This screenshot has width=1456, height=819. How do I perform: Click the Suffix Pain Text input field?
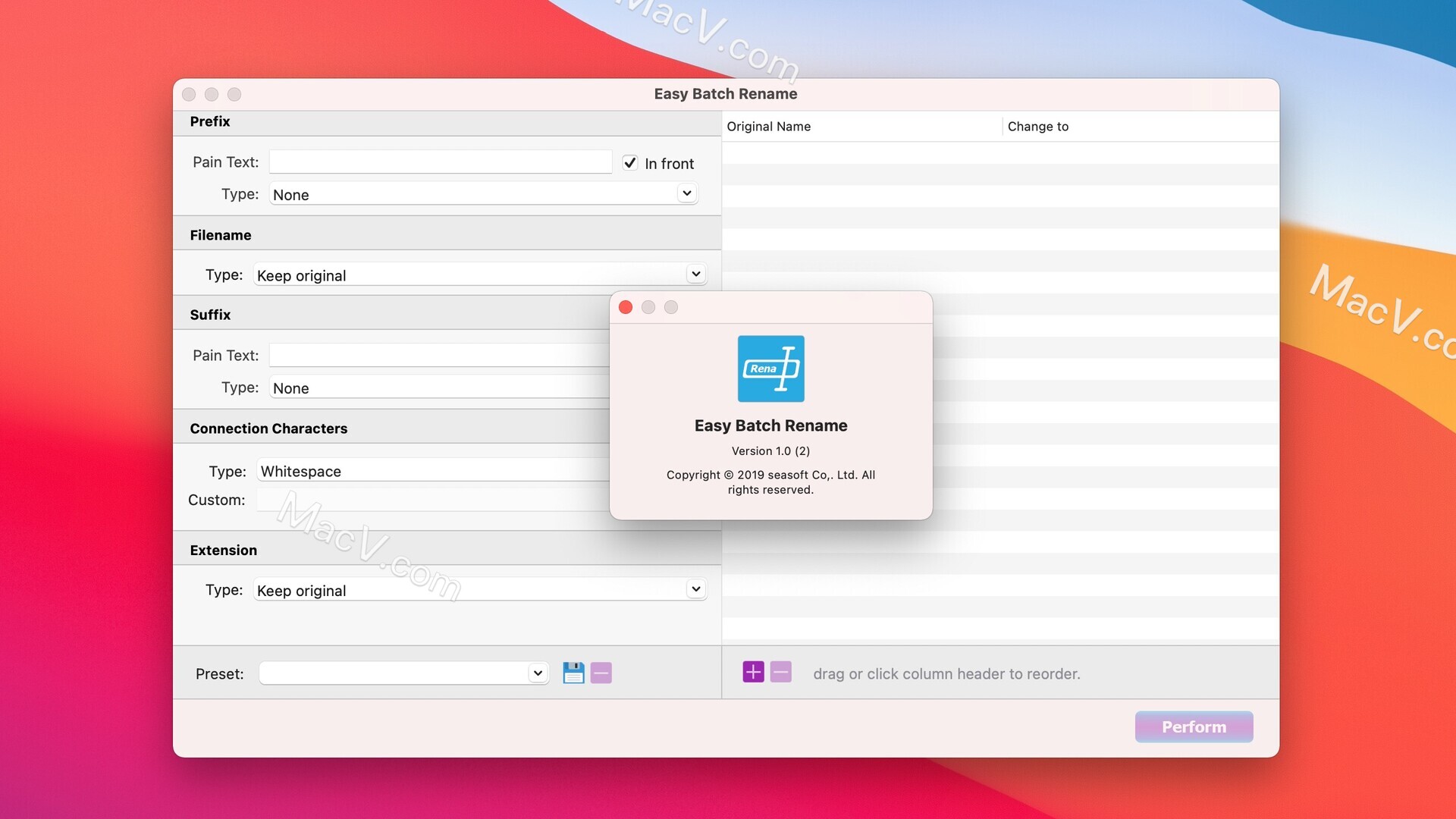pos(440,355)
